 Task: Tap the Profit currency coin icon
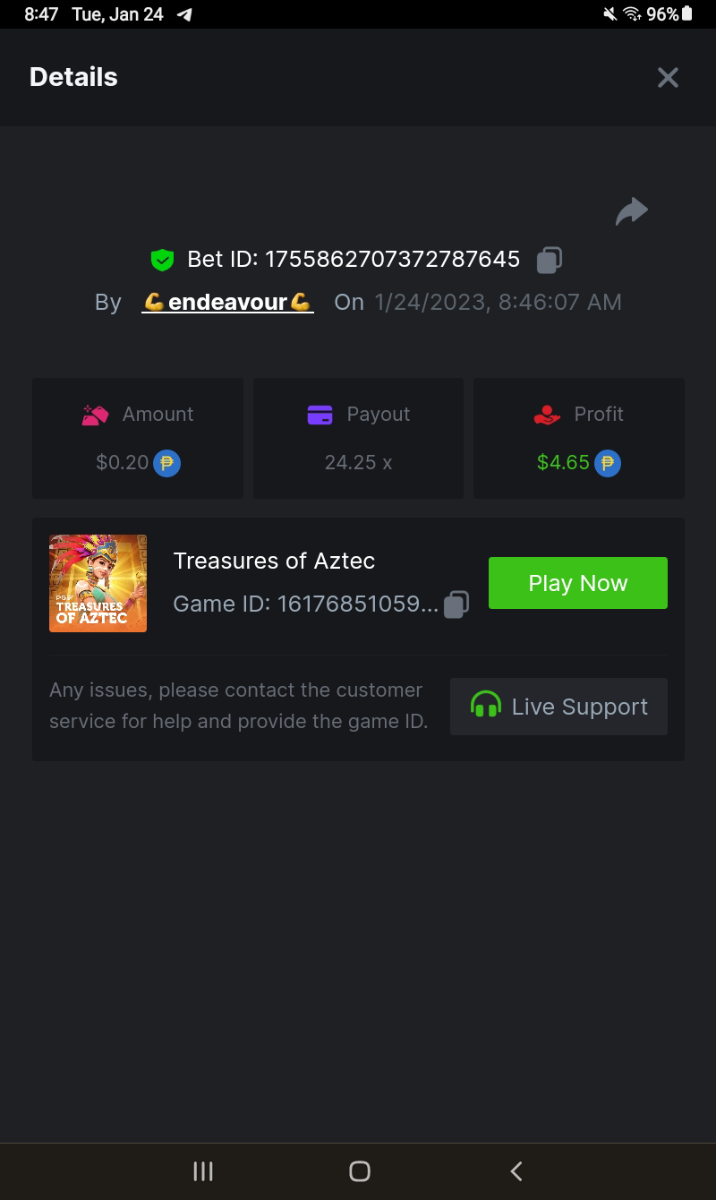tap(608, 463)
